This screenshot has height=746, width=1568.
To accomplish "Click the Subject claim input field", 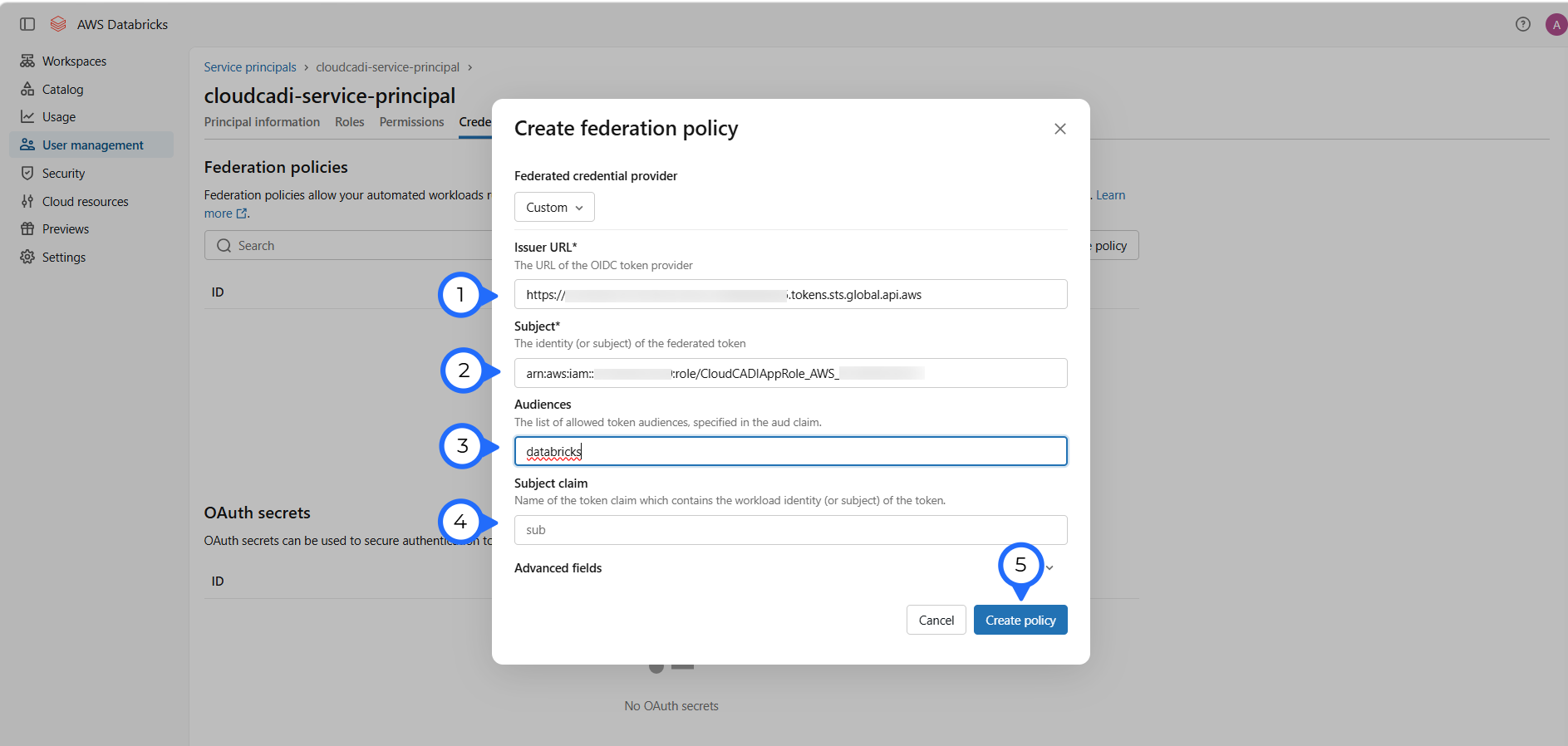I will click(x=791, y=530).
